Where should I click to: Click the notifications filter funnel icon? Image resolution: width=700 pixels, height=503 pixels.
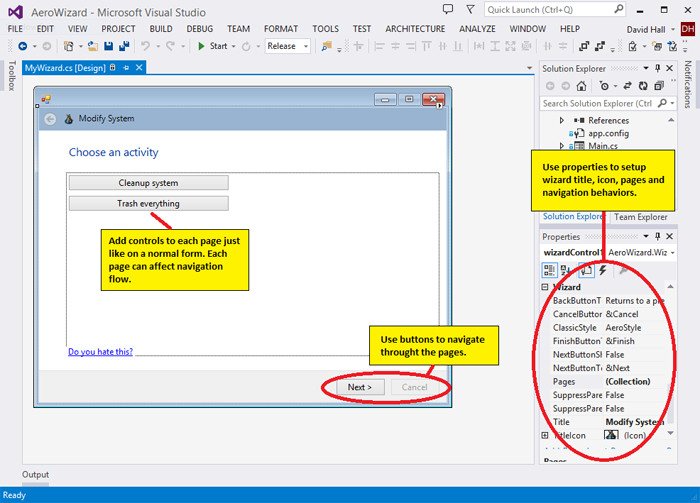click(470, 9)
